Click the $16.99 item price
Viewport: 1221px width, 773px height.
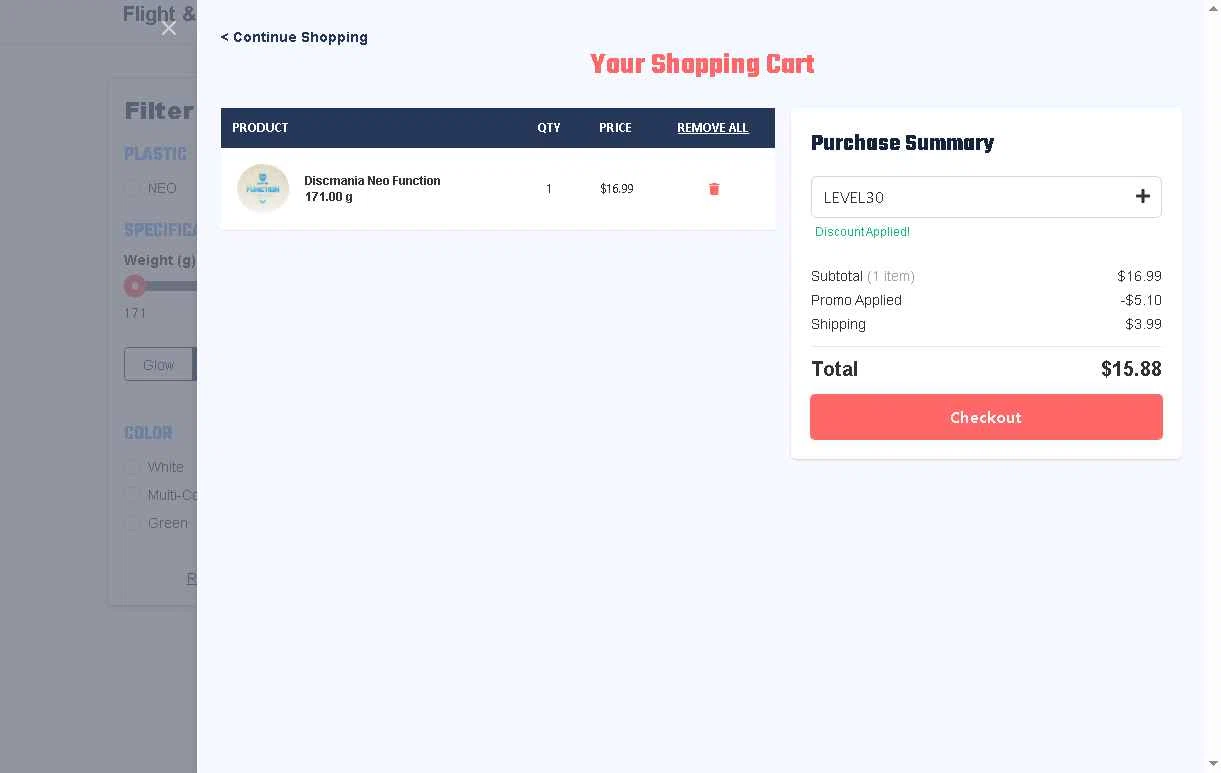pos(616,189)
